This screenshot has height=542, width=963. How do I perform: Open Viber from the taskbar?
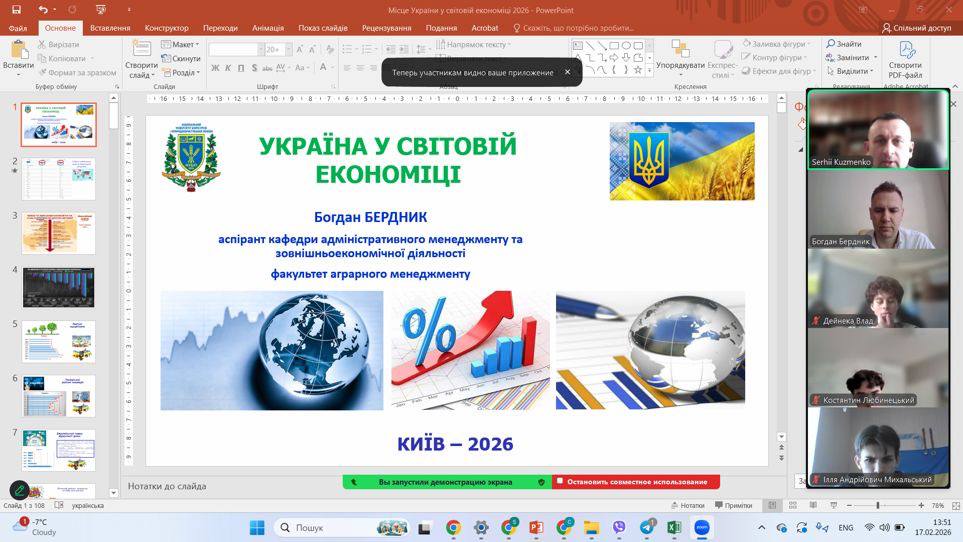click(619, 527)
